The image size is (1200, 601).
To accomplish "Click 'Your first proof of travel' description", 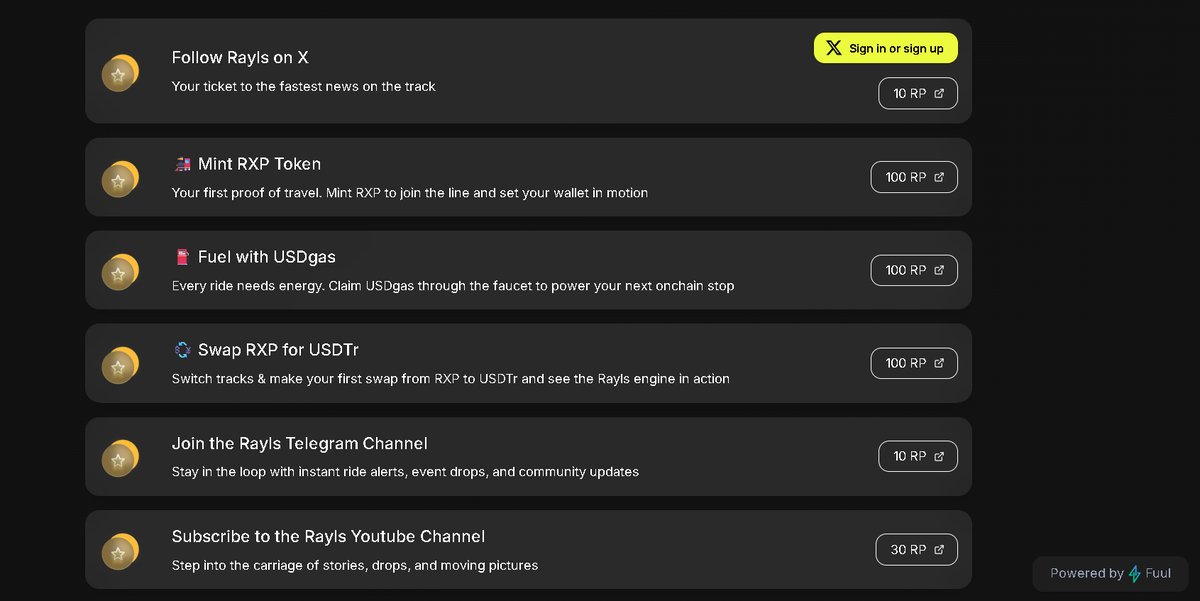I will tap(410, 193).
